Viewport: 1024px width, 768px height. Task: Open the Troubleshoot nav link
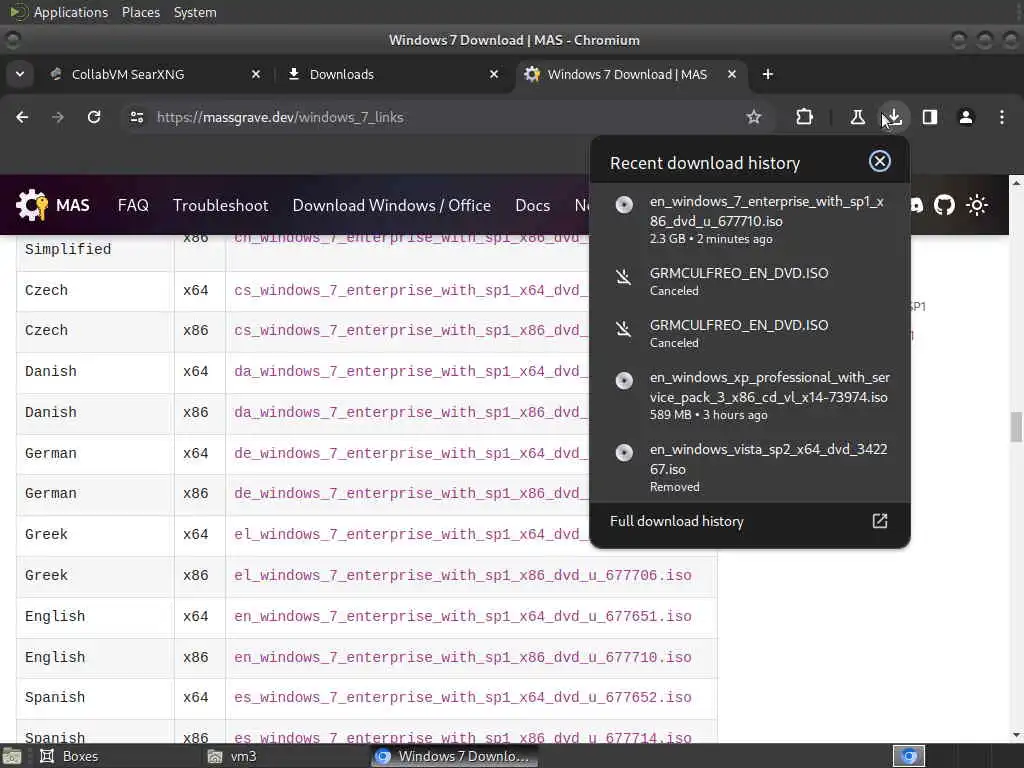coord(221,205)
